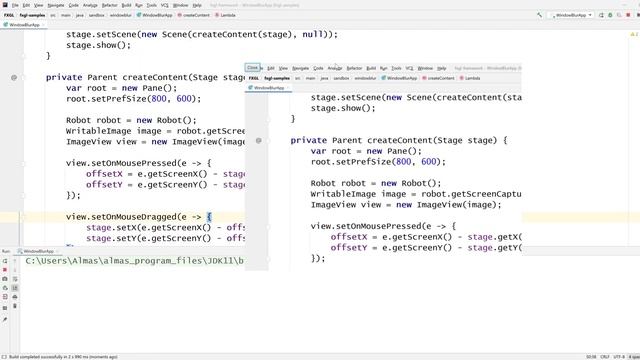Viewport: 640px width, 360px height.
Task: Click the 4 spaces indent setting in status bar
Action: [634, 357]
